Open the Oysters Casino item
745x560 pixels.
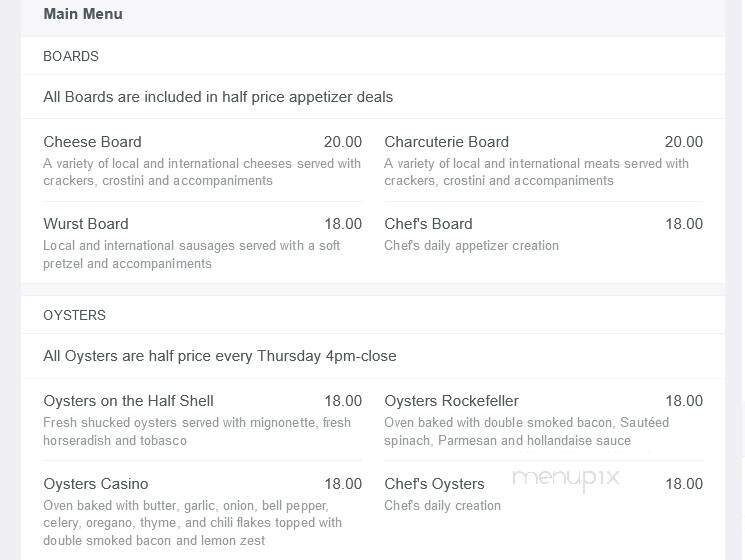pos(96,484)
